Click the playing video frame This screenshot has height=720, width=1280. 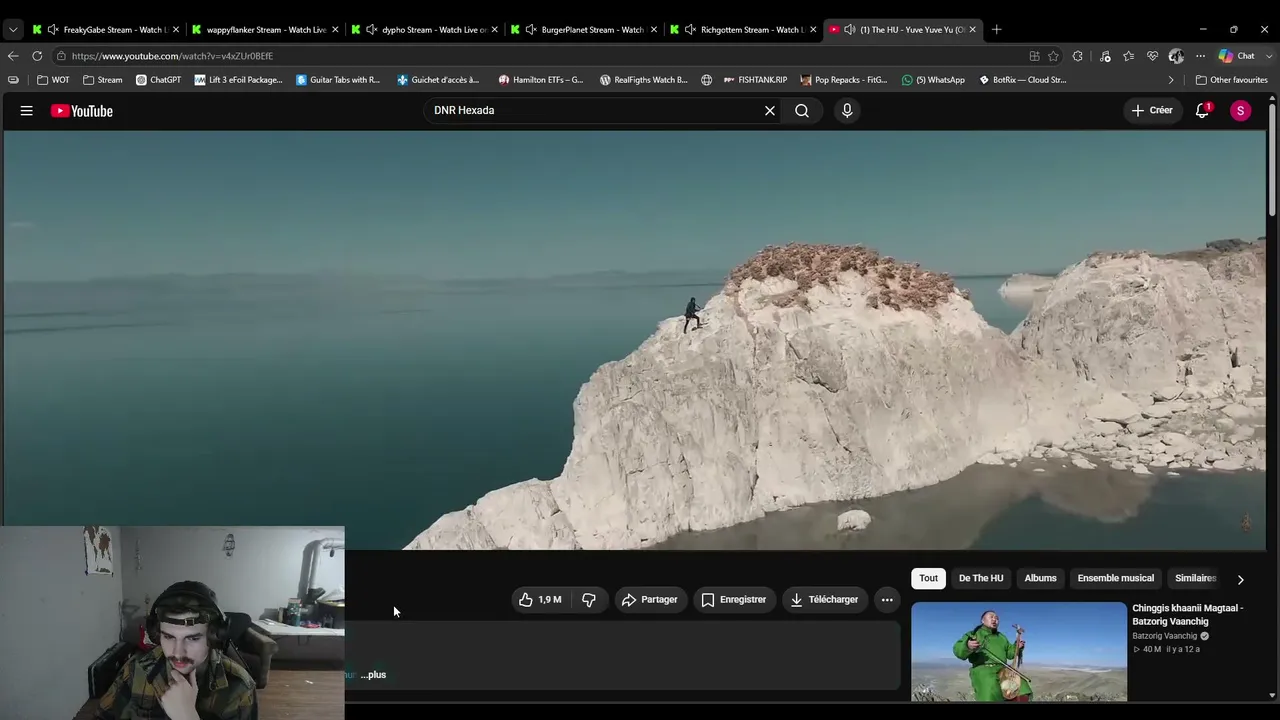[634, 340]
